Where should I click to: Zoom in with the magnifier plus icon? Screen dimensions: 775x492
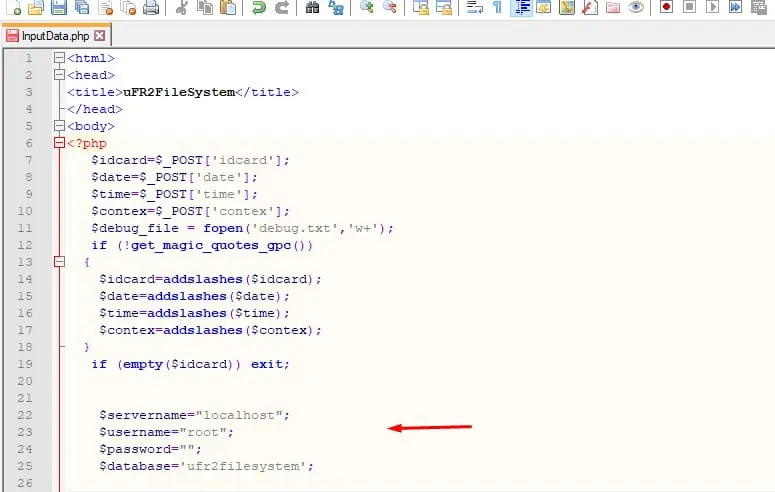[366, 7]
